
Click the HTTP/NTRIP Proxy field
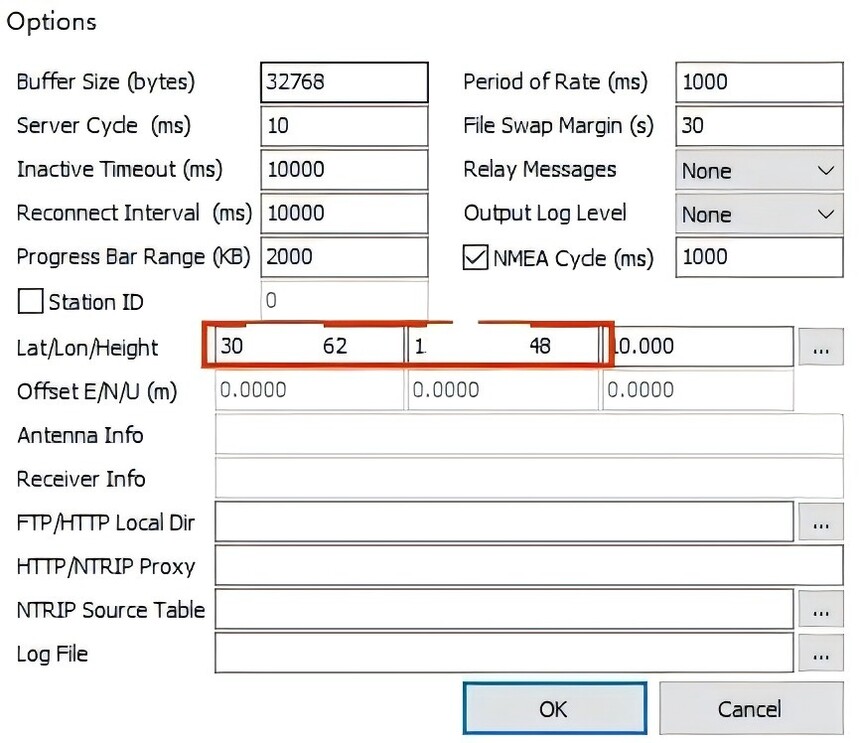(x=529, y=565)
